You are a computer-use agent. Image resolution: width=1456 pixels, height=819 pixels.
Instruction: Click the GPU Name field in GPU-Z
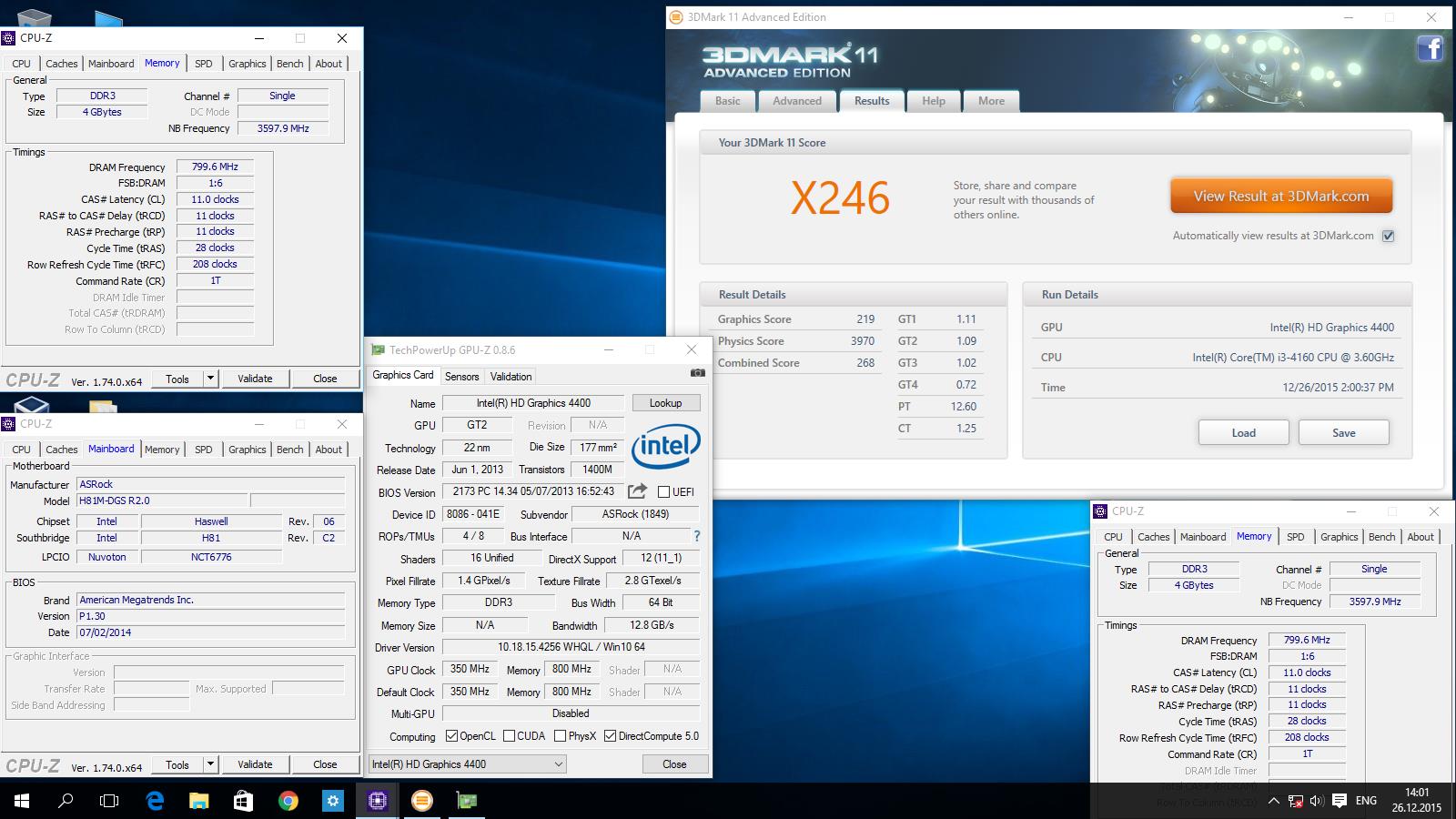[533, 403]
